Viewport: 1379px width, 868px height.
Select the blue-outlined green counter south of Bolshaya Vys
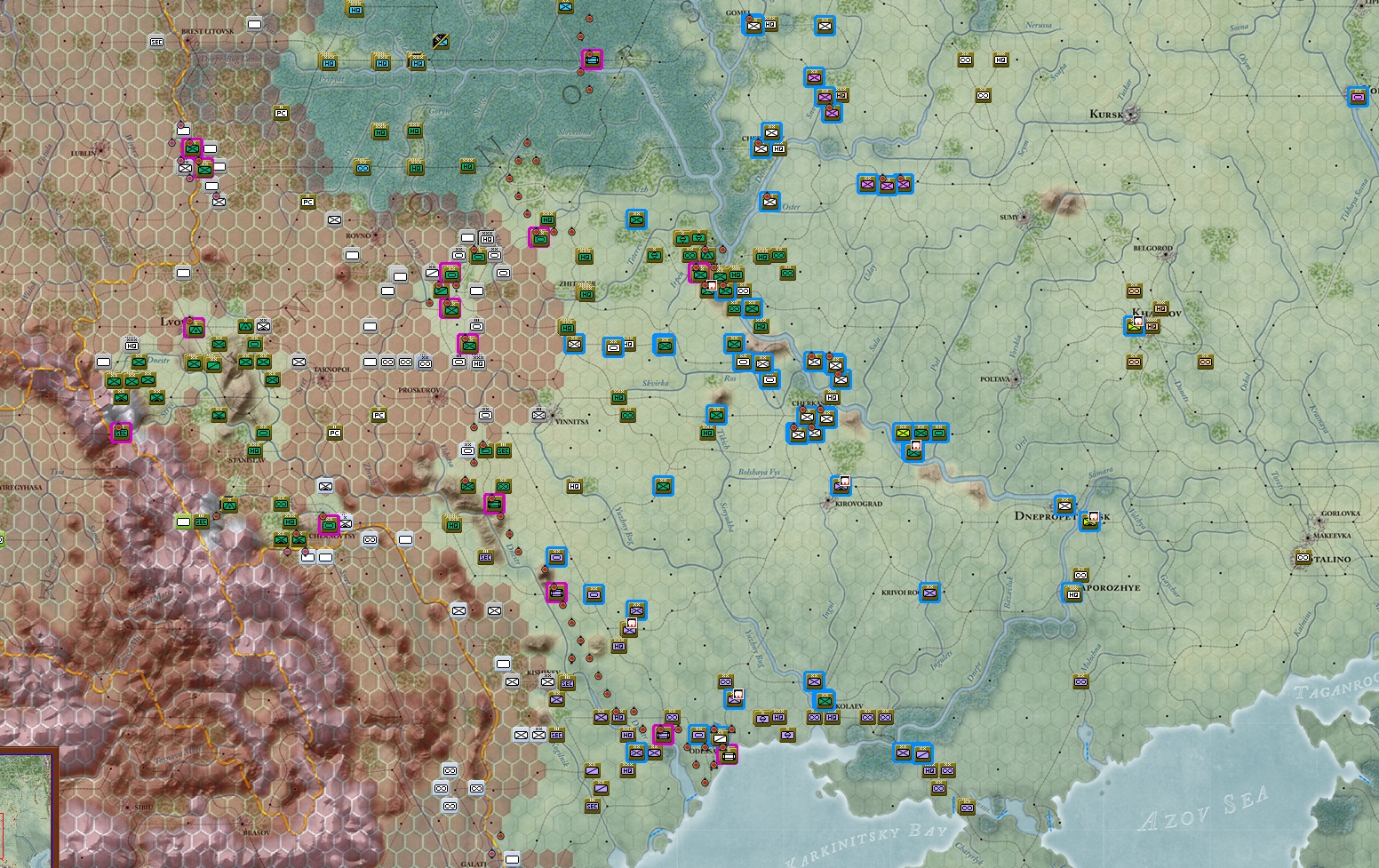[x=663, y=486]
